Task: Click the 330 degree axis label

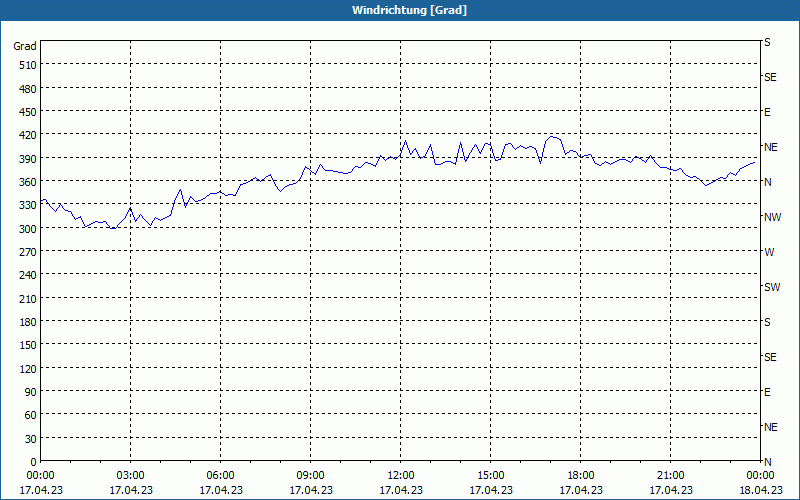Action: click(28, 205)
